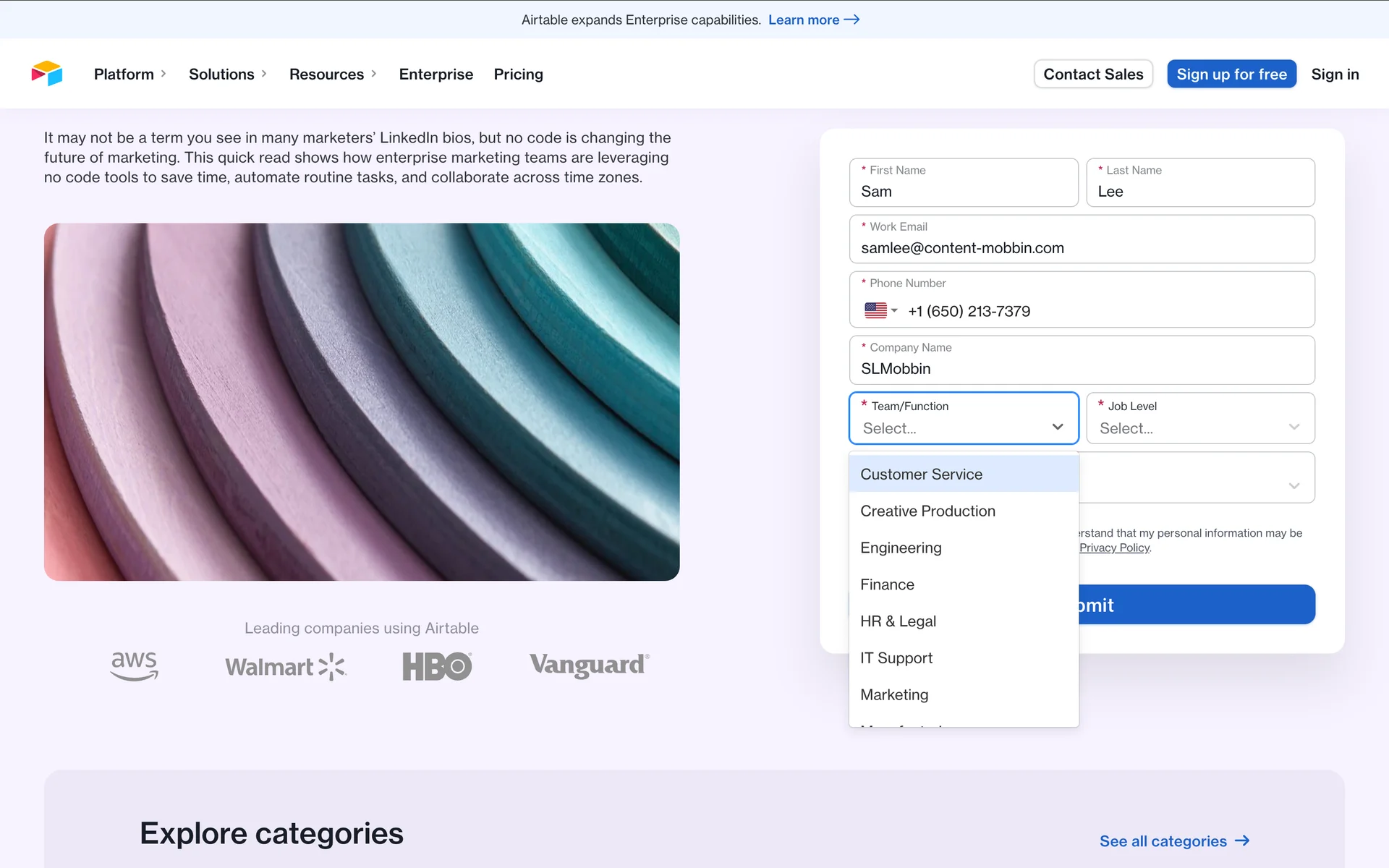Open the dropdown below Job Level

[x=1294, y=485]
